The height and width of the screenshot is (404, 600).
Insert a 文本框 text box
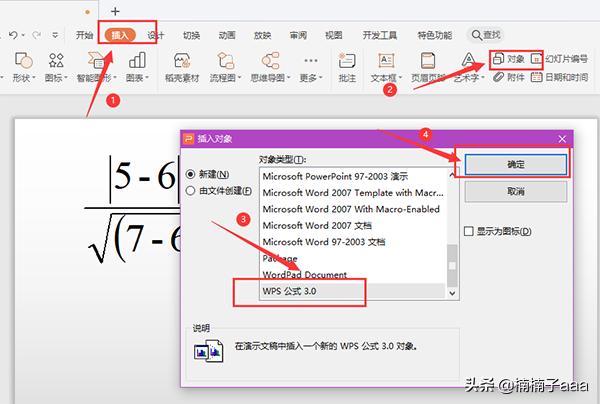(386, 67)
